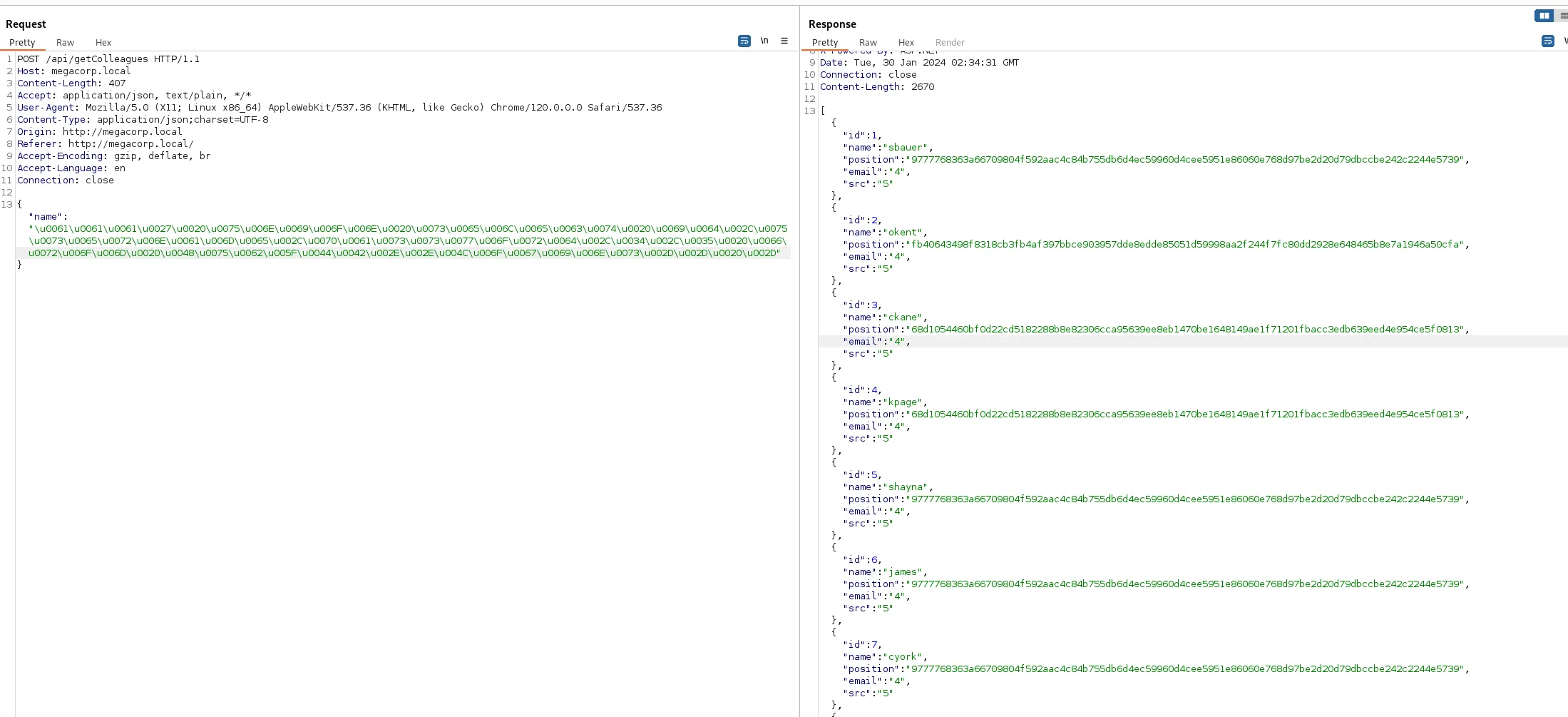Switch Request view to Hex tab
The image size is (1568, 717).
103,43
